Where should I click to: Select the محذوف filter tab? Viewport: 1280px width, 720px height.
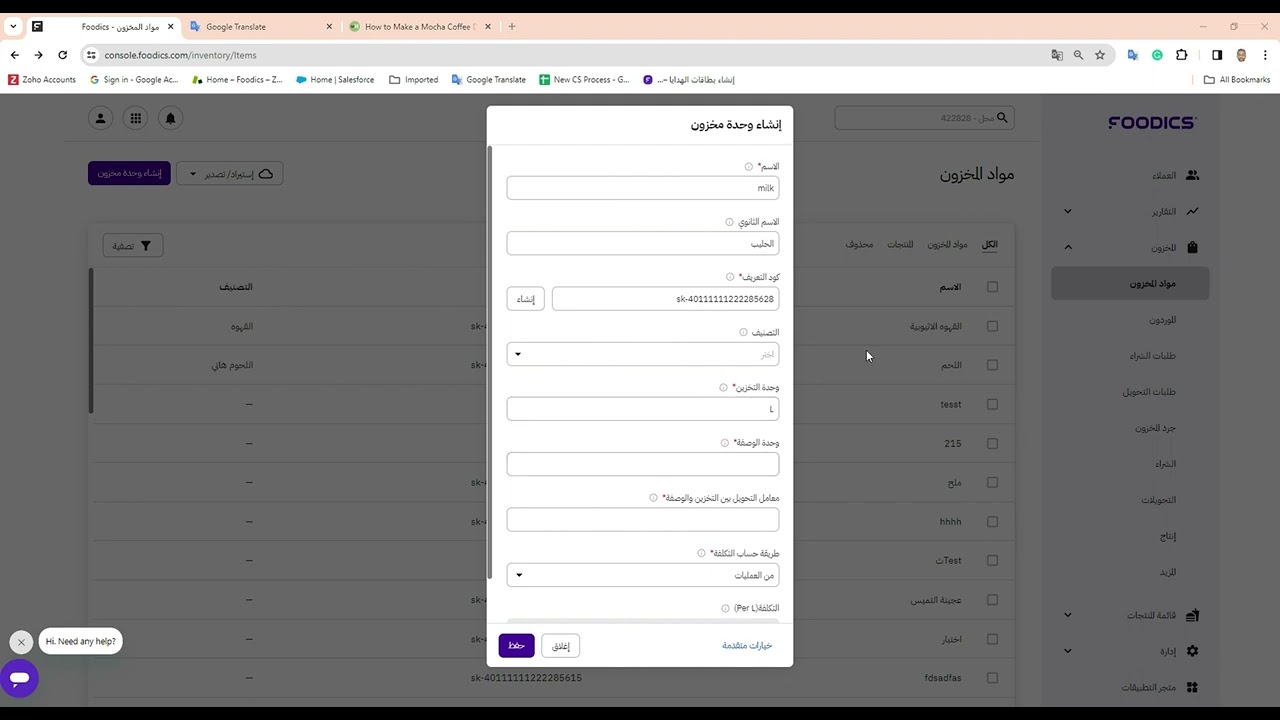coord(859,245)
